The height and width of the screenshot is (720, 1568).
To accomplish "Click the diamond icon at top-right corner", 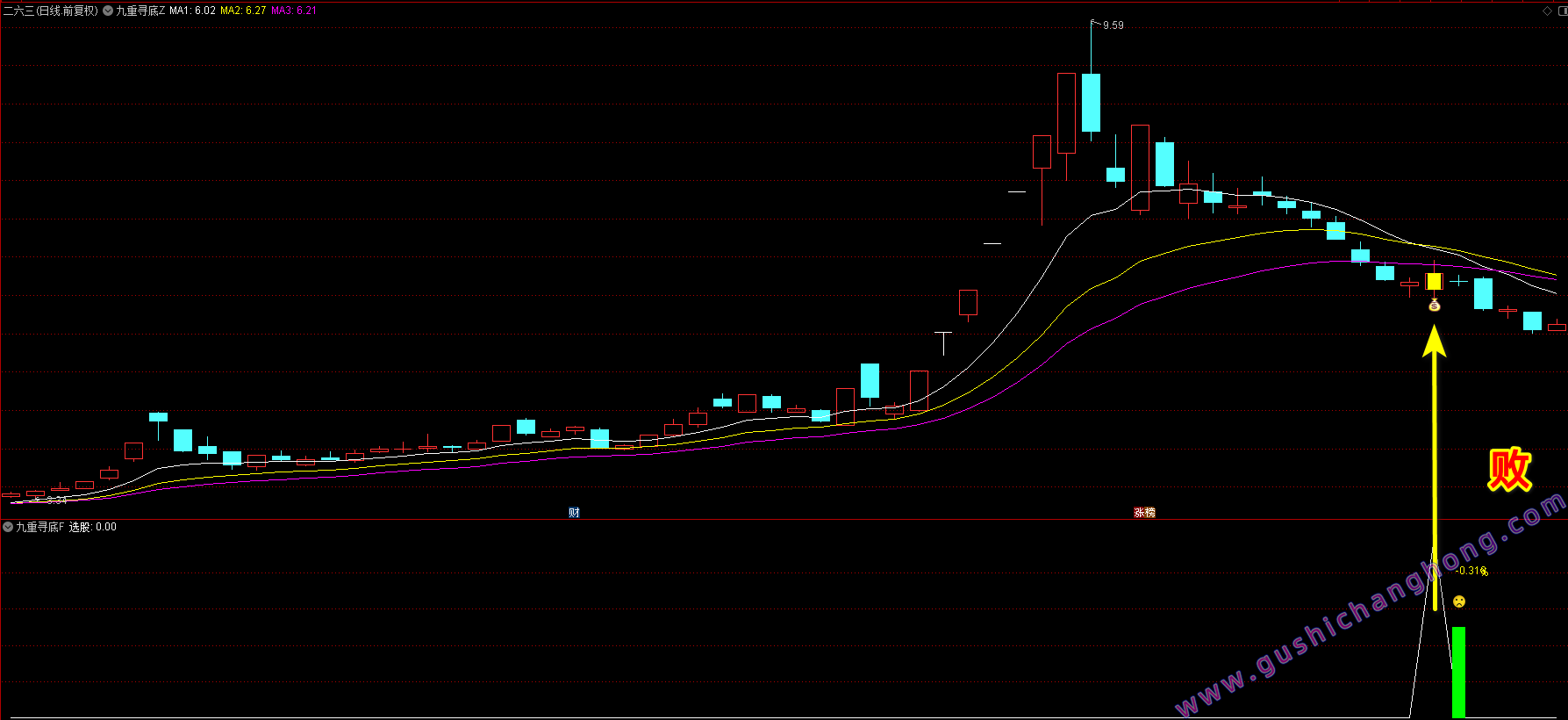I will [1547, 11].
